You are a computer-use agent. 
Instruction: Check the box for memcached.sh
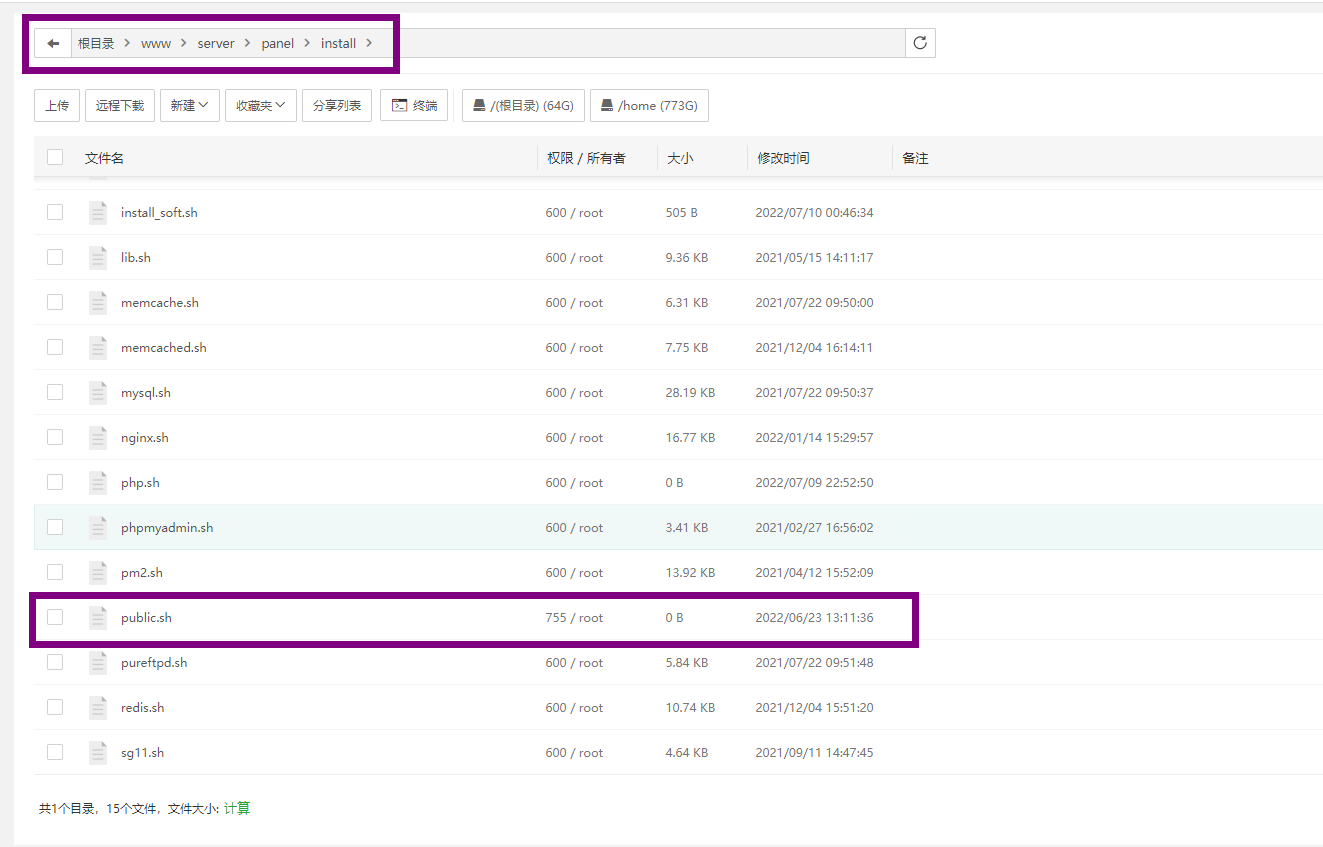tap(55, 347)
